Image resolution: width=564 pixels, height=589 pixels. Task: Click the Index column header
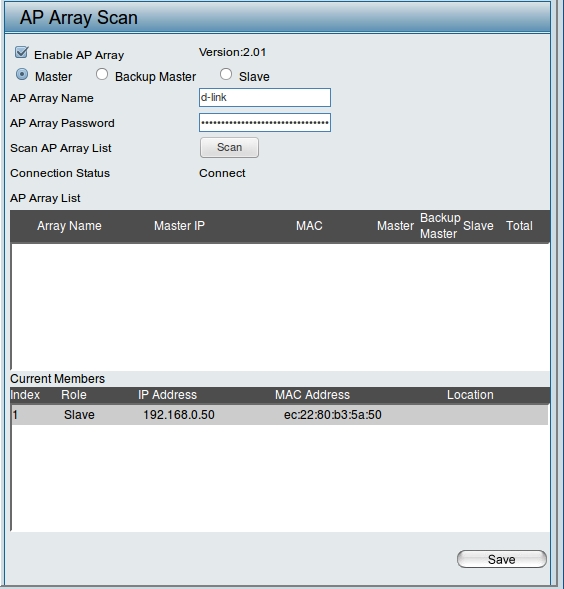25,395
